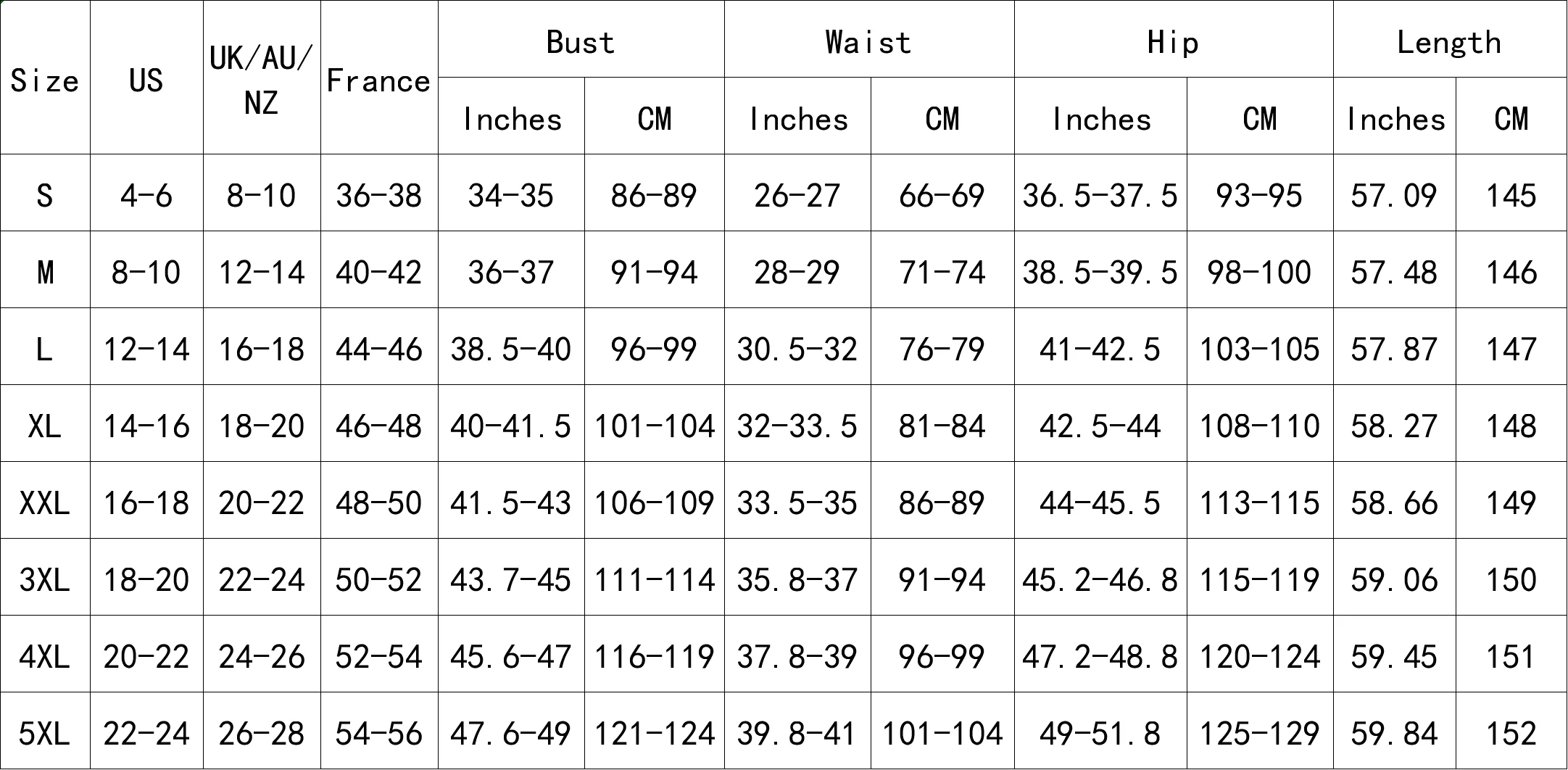The height and width of the screenshot is (770, 1568).
Task: Click the Bust column header
Action: click(581, 42)
